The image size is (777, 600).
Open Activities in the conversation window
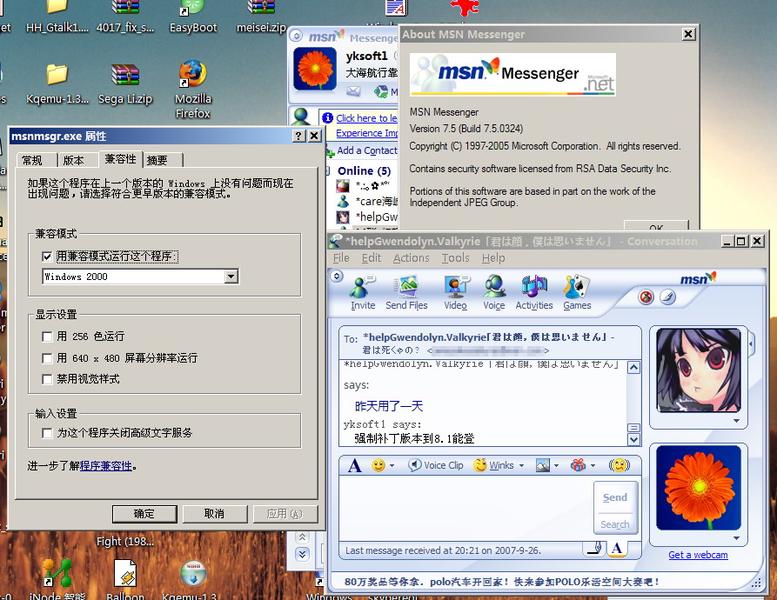coord(534,292)
